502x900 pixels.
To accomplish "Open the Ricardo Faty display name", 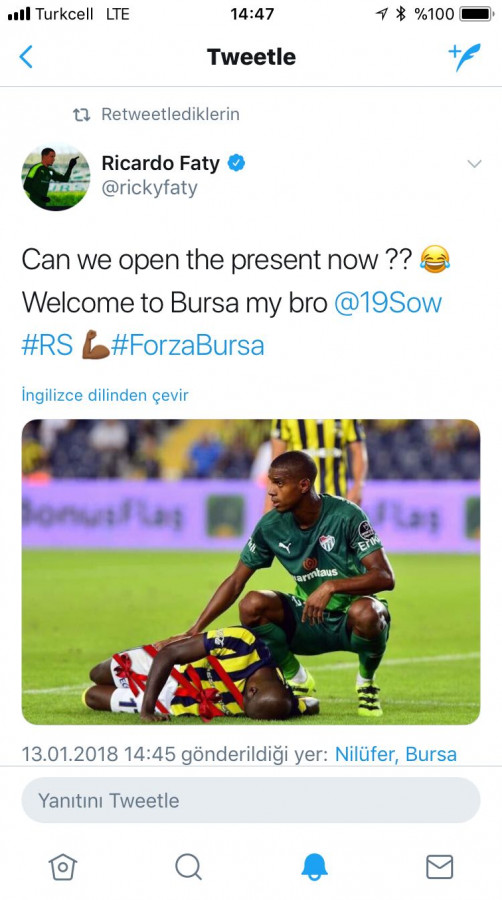I will point(161,164).
